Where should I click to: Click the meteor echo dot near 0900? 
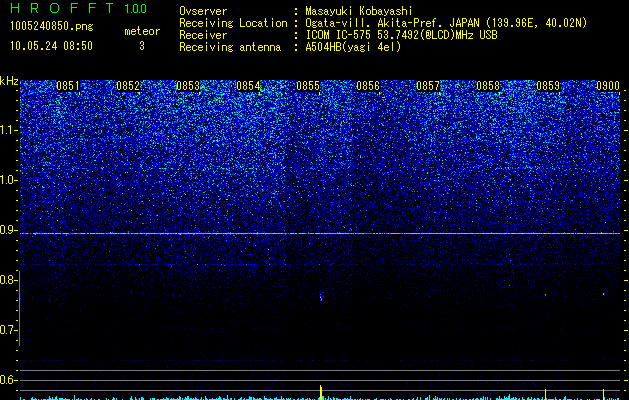pyautogui.click(x=604, y=294)
